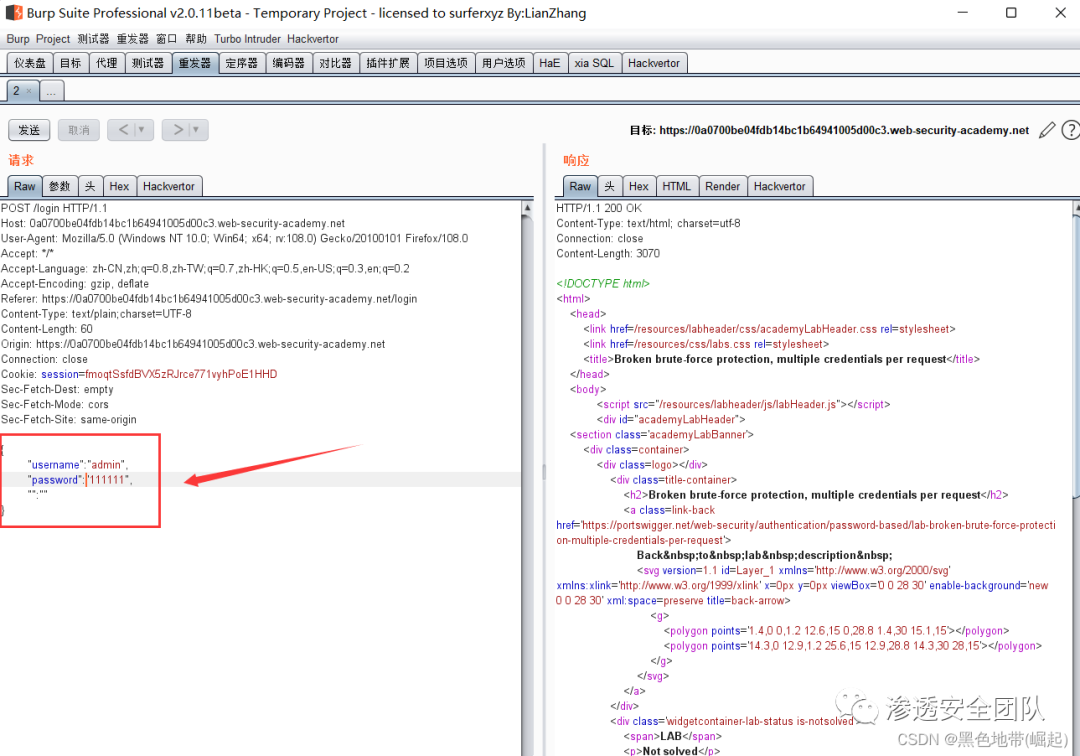The image size is (1080, 756).
Task: Switch to the 编码器 tab
Action: click(289, 63)
